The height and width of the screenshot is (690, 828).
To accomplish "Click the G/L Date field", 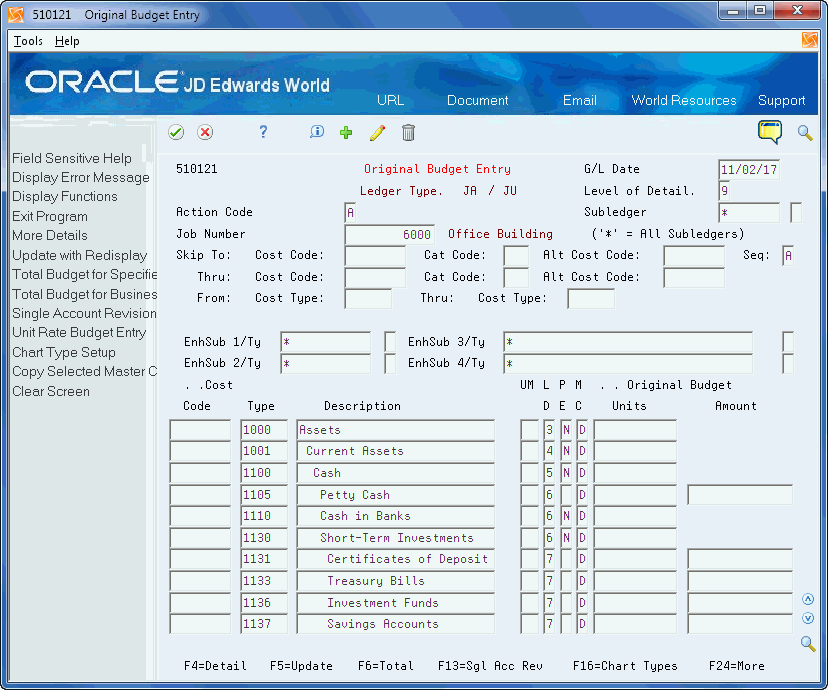I will pyautogui.click(x=749, y=169).
